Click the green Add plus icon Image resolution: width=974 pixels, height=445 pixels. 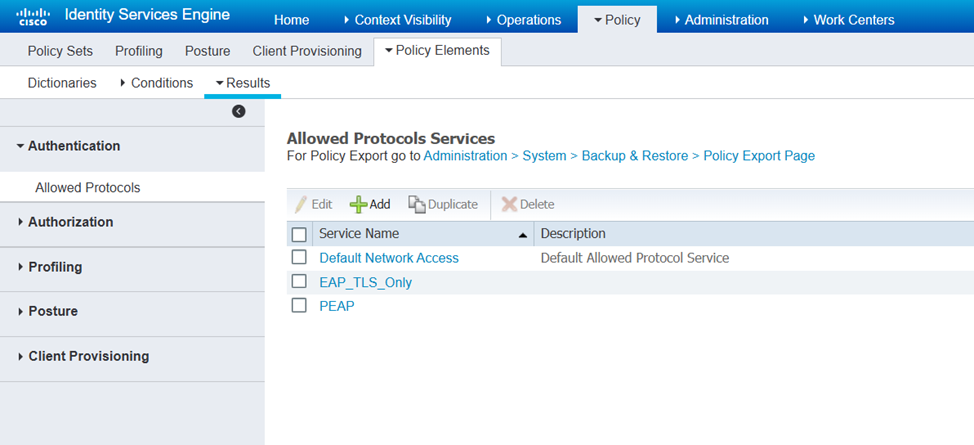coord(358,204)
